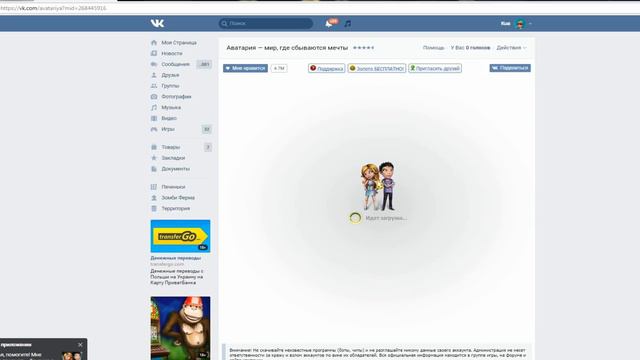640x360 pixels.
Task: Click the Avataria characters loading image
Action: (378, 186)
